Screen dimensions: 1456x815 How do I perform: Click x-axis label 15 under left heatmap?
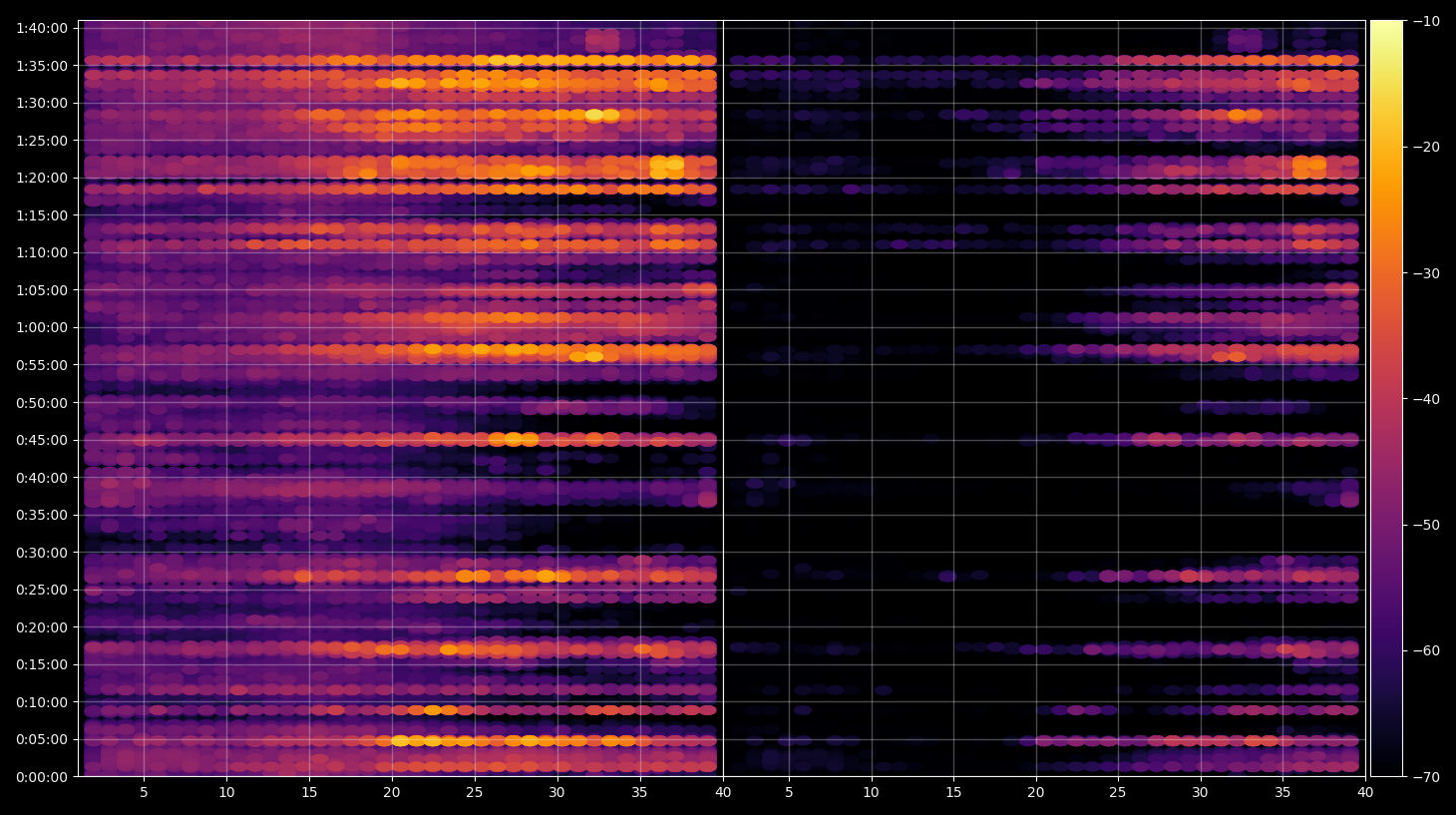coord(309,793)
